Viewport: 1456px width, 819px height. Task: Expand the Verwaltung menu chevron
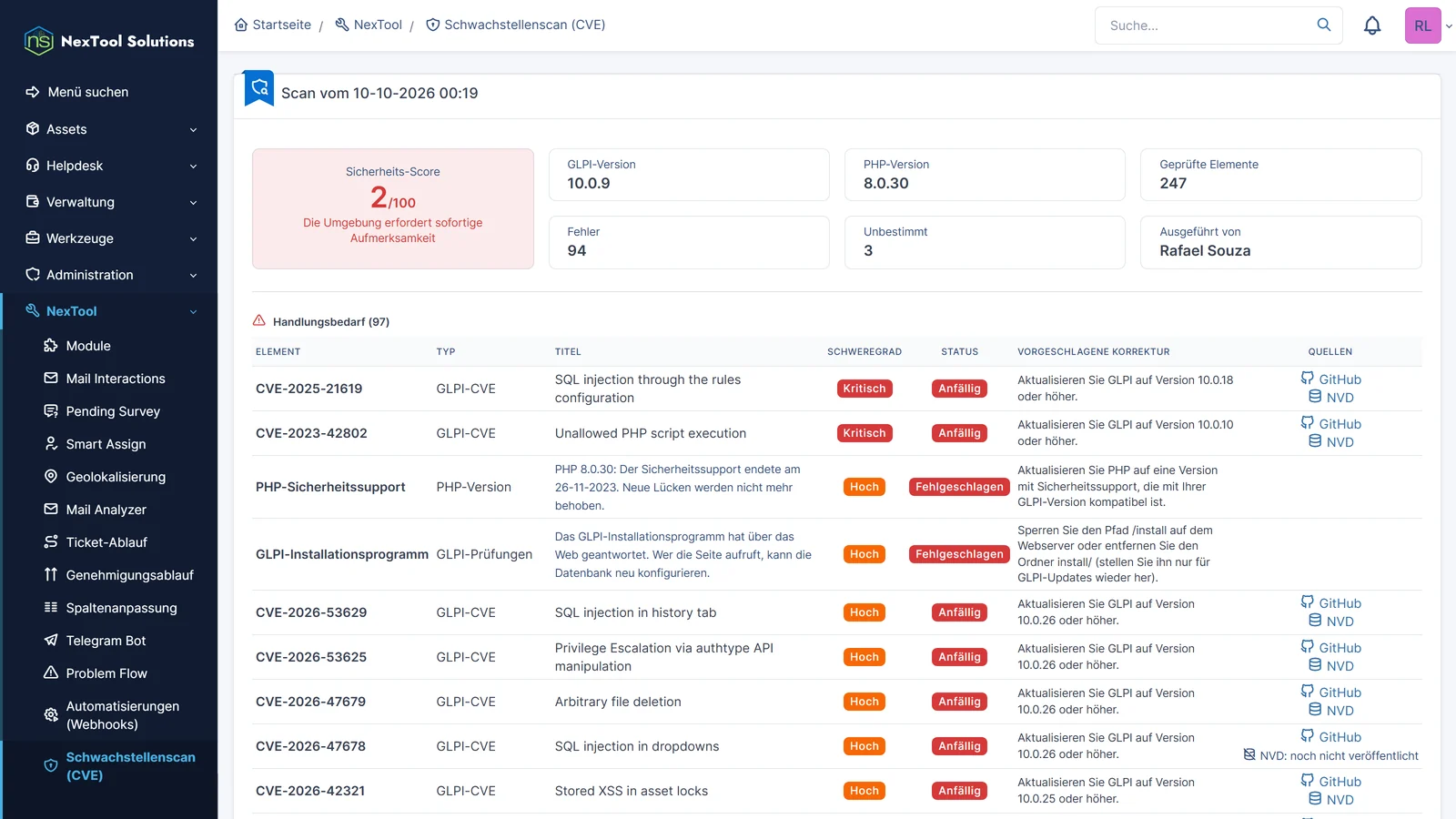click(193, 203)
